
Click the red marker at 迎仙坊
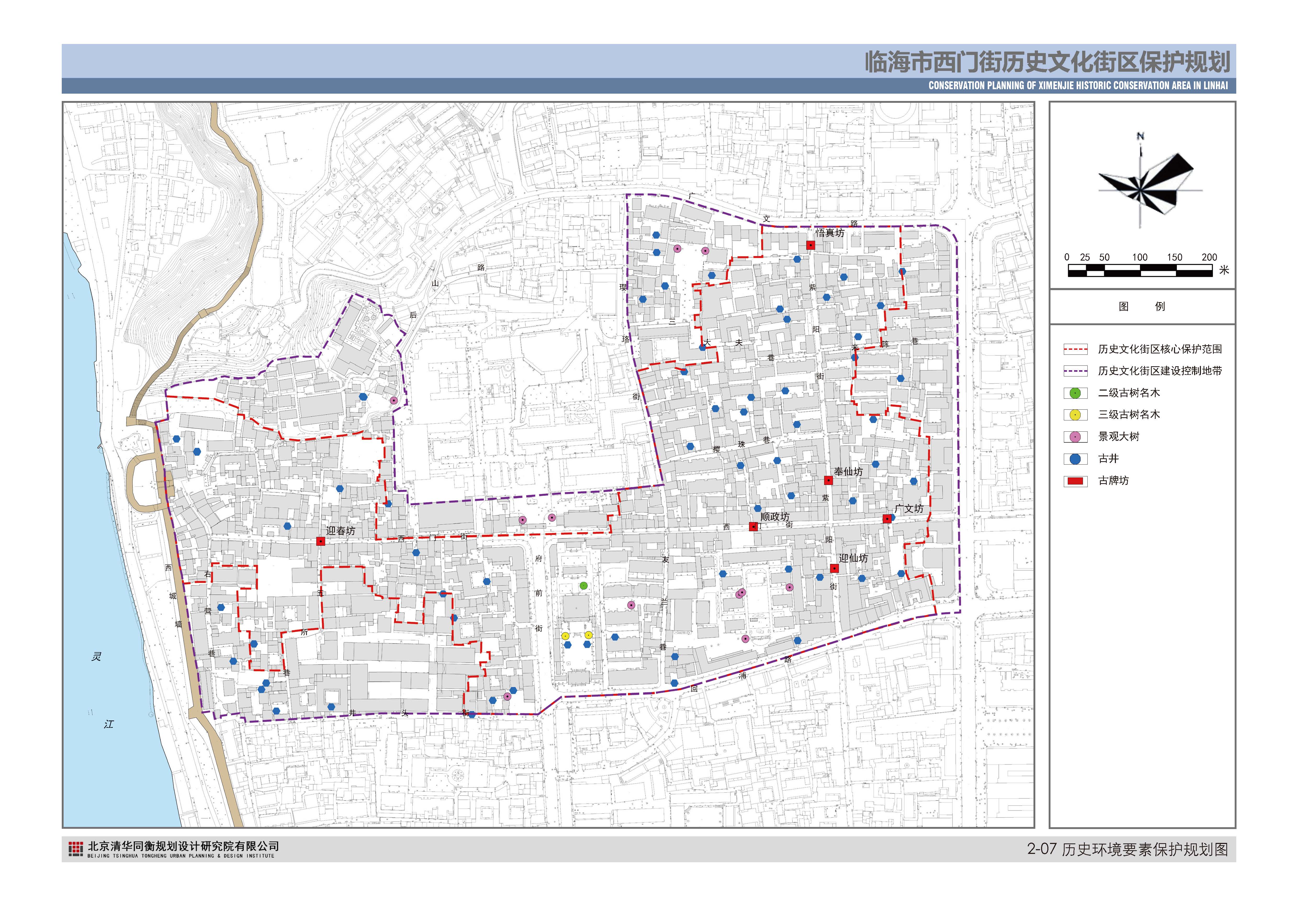tap(834, 568)
